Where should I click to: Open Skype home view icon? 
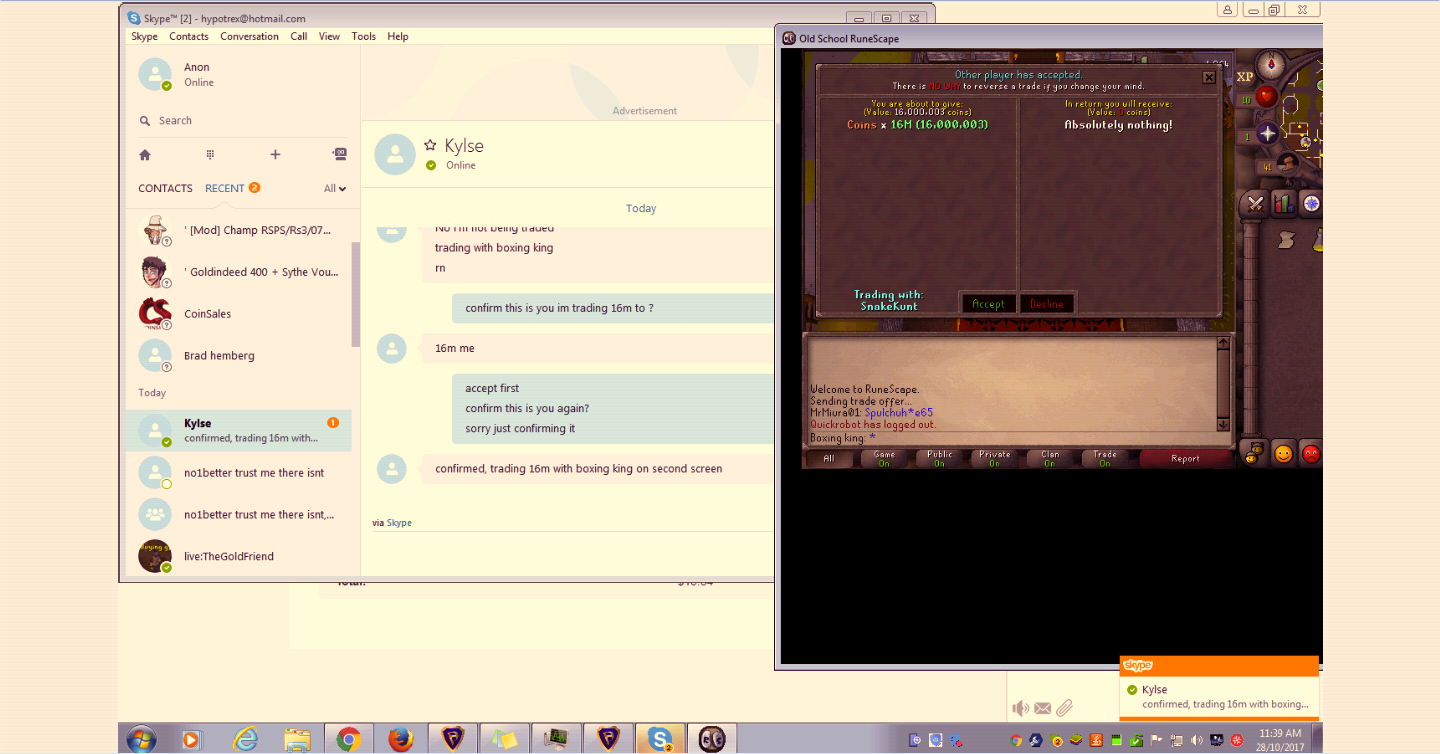tap(145, 155)
